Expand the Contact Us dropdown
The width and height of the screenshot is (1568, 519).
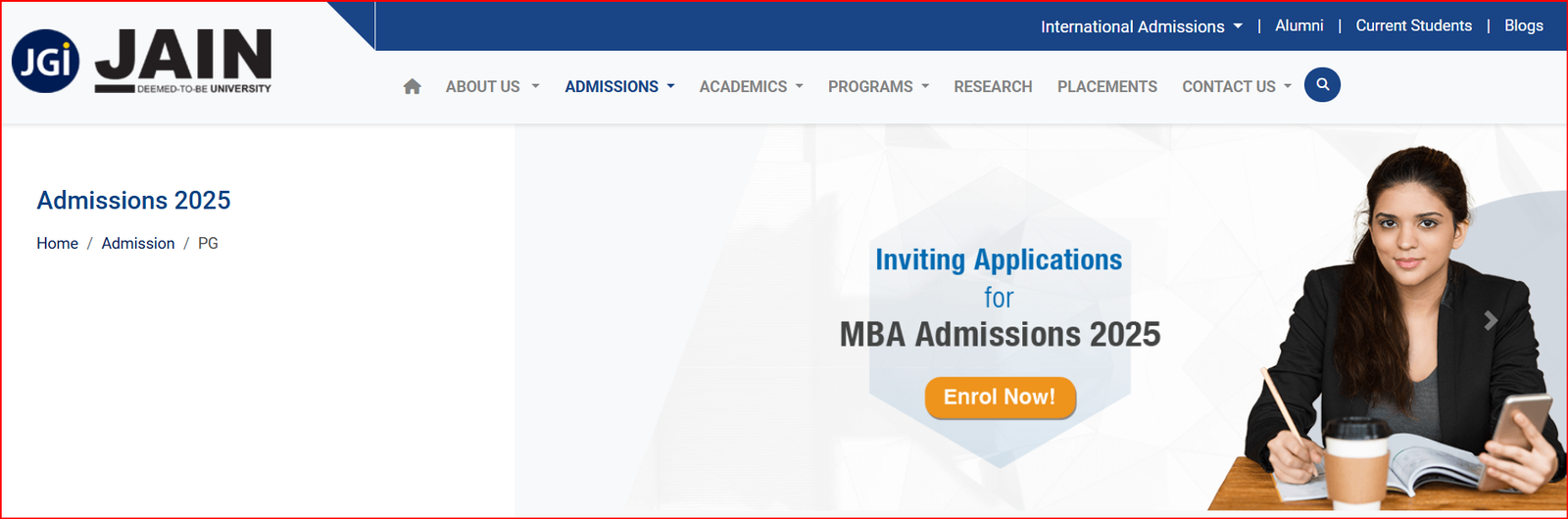1236,86
